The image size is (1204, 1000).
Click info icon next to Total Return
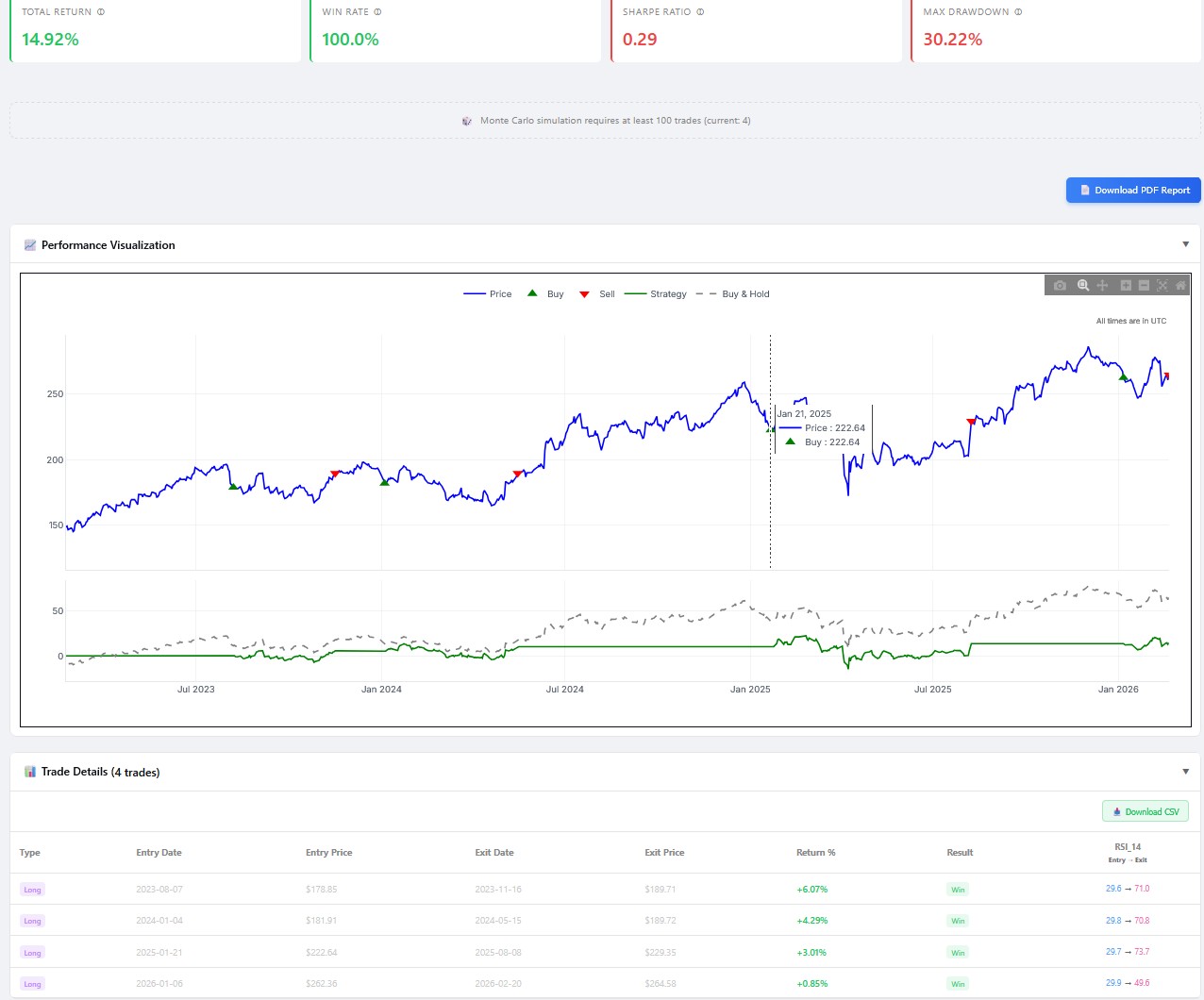point(101,12)
